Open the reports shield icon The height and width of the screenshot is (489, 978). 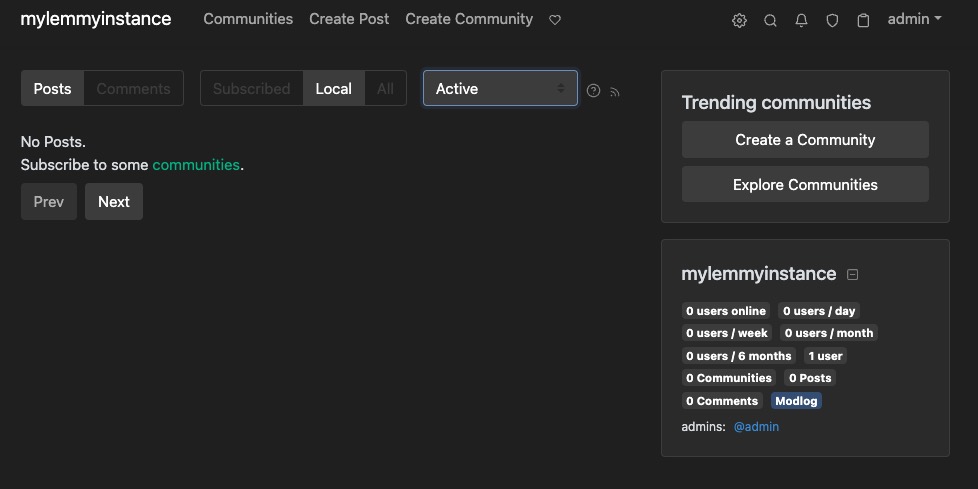point(832,20)
